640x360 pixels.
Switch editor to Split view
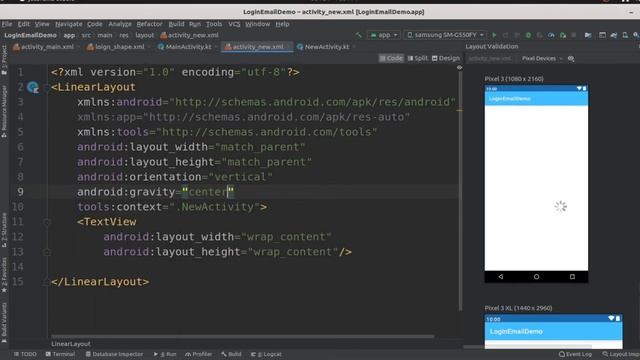pyautogui.click(x=417, y=58)
